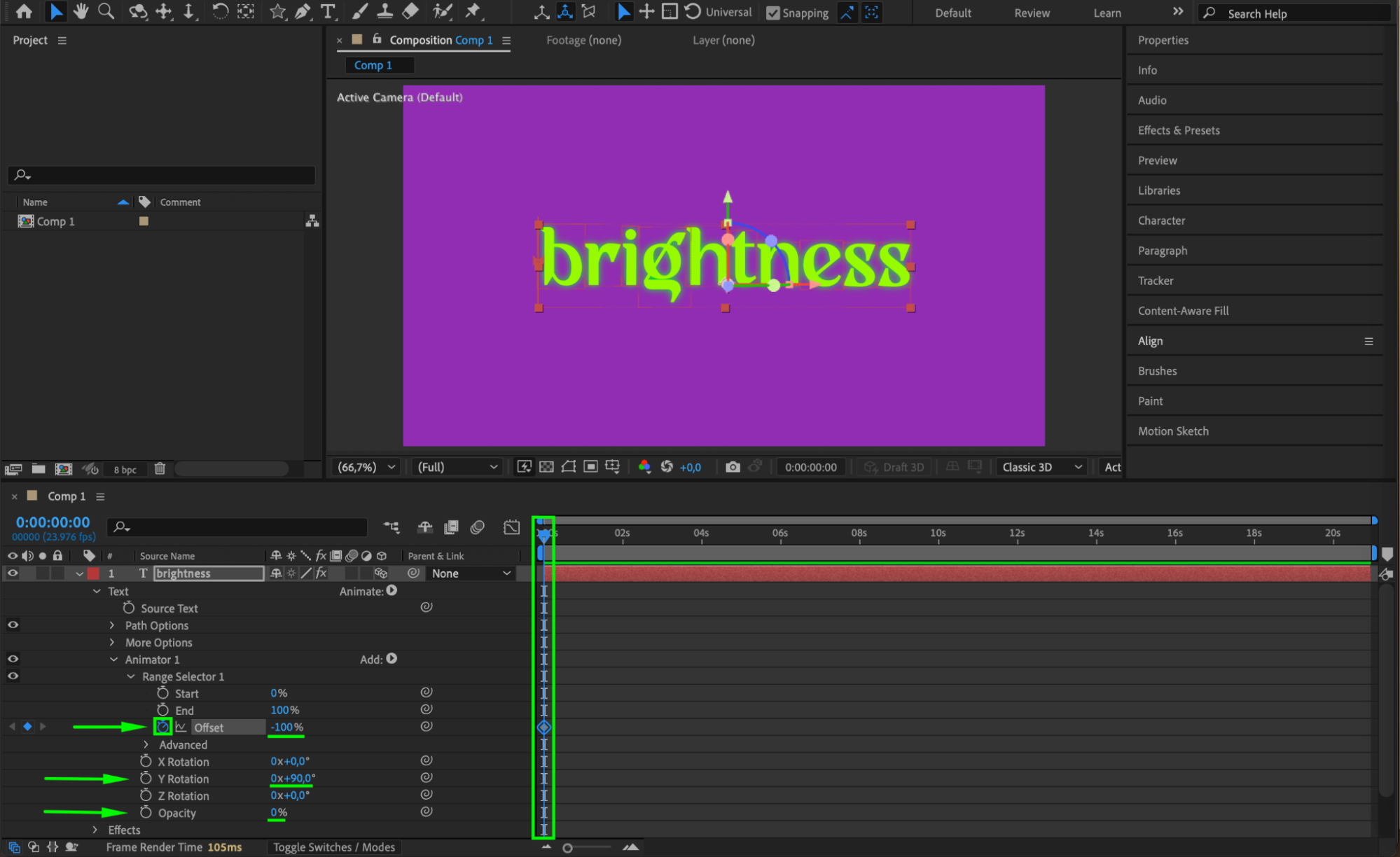Click Toggle Switches / Modes button
1400x857 pixels.
[x=334, y=847]
